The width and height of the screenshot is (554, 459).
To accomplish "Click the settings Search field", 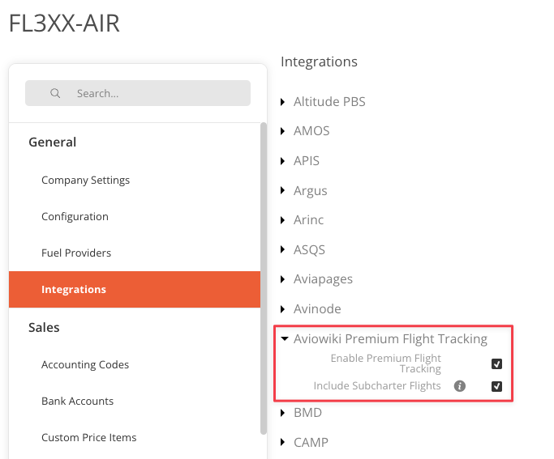I will [138, 93].
